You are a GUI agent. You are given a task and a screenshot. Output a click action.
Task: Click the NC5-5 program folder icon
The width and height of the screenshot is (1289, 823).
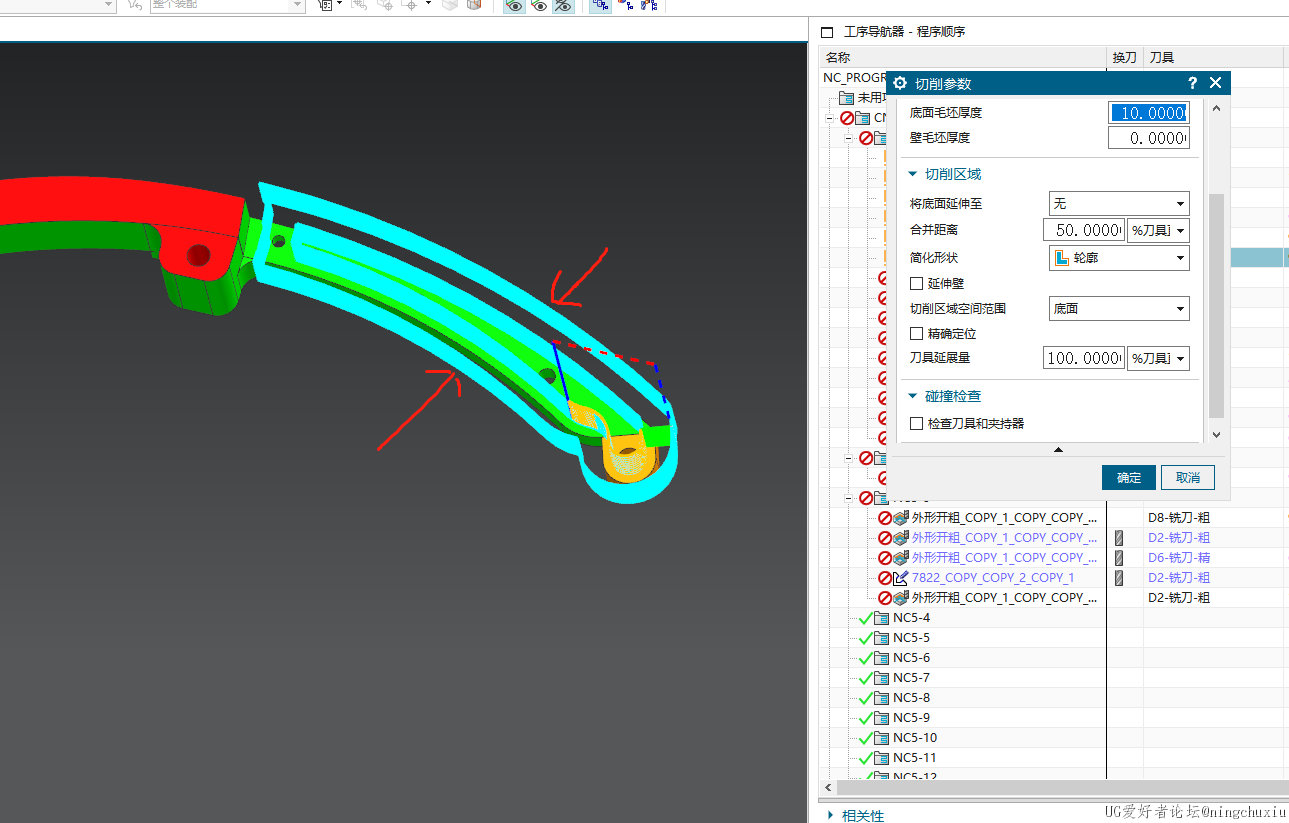point(881,638)
